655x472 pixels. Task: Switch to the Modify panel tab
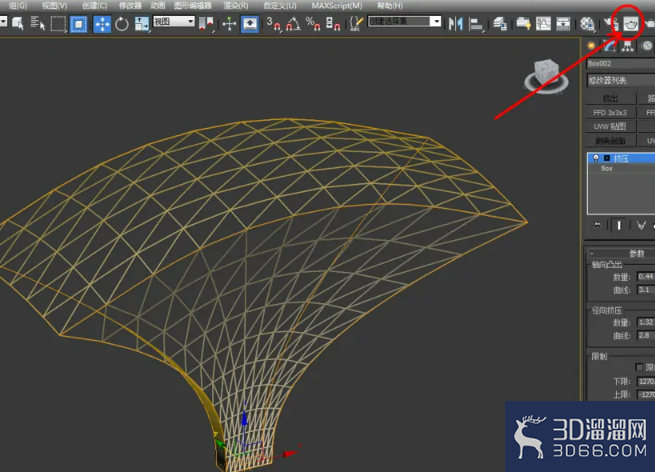click(x=609, y=46)
